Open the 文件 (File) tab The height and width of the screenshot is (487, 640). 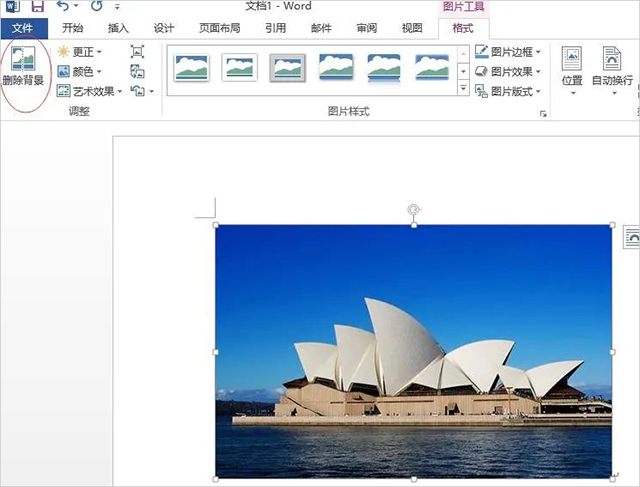click(x=23, y=28)
